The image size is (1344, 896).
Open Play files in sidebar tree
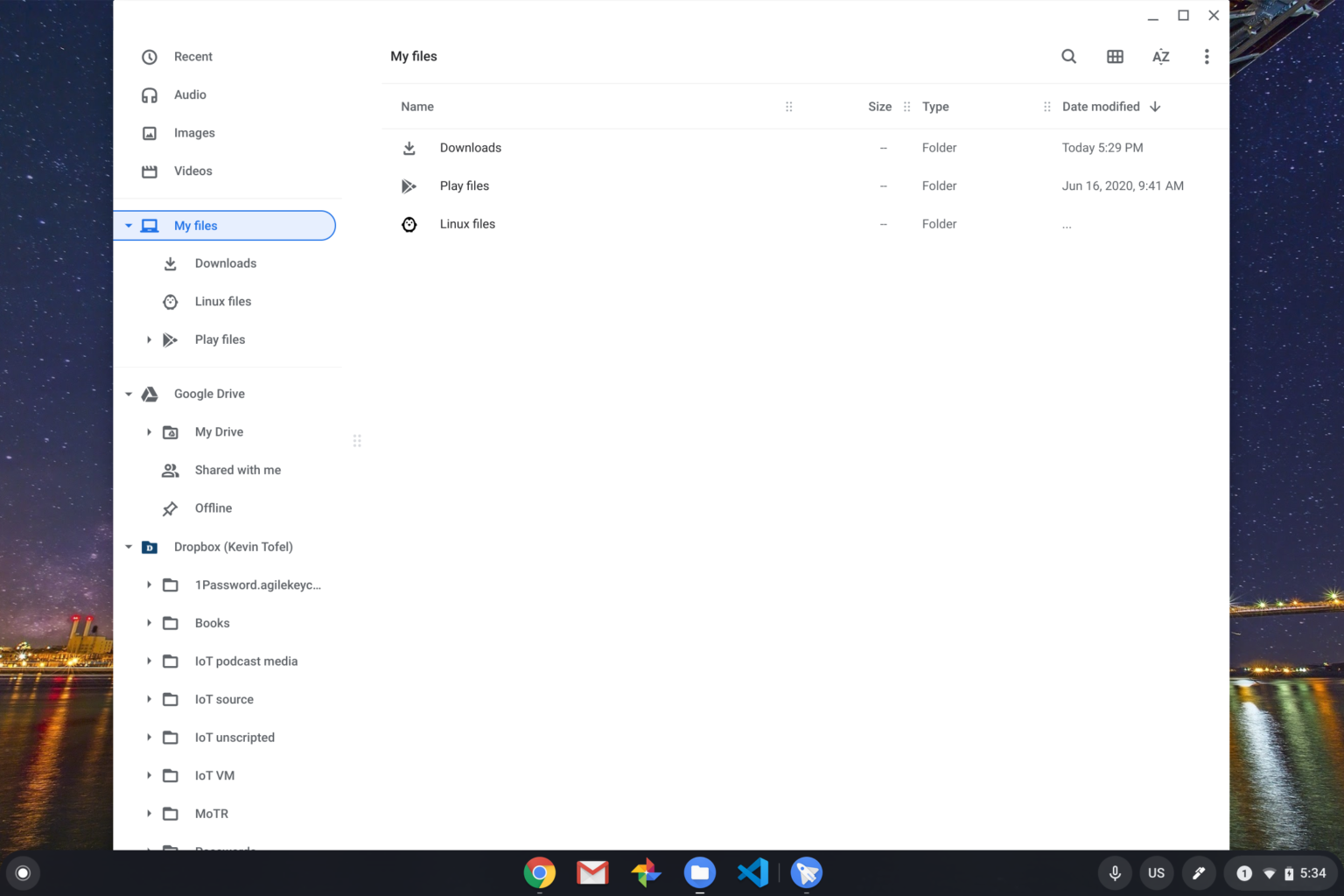(x=220, y=339)
